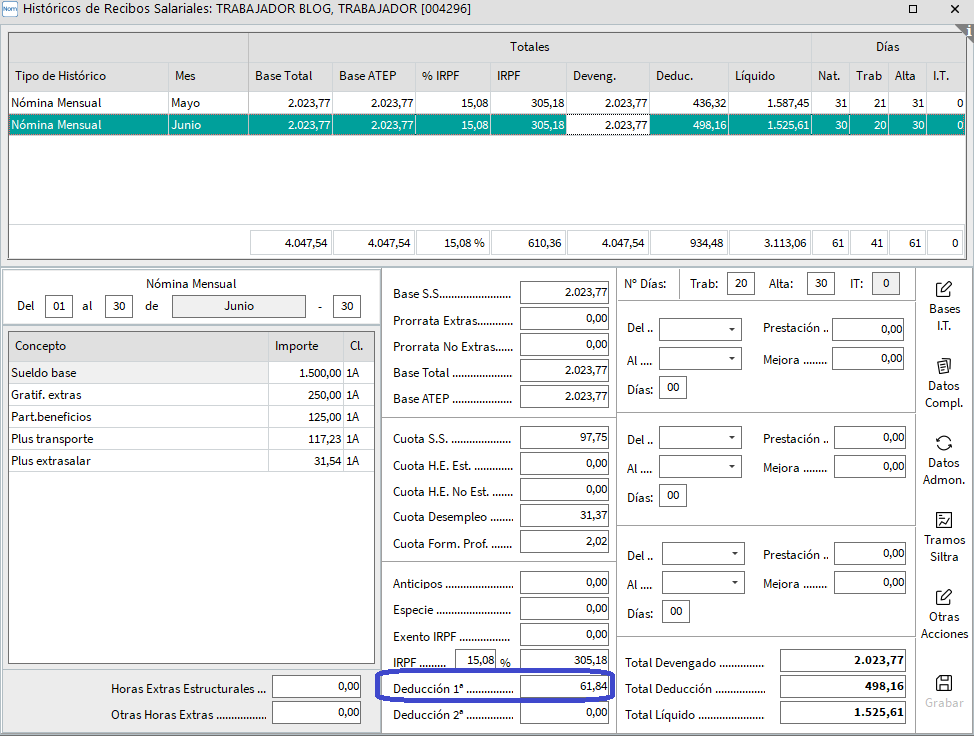974x737 pixels.
Task: Click the 'Base Total' column header
Action: 290,76
